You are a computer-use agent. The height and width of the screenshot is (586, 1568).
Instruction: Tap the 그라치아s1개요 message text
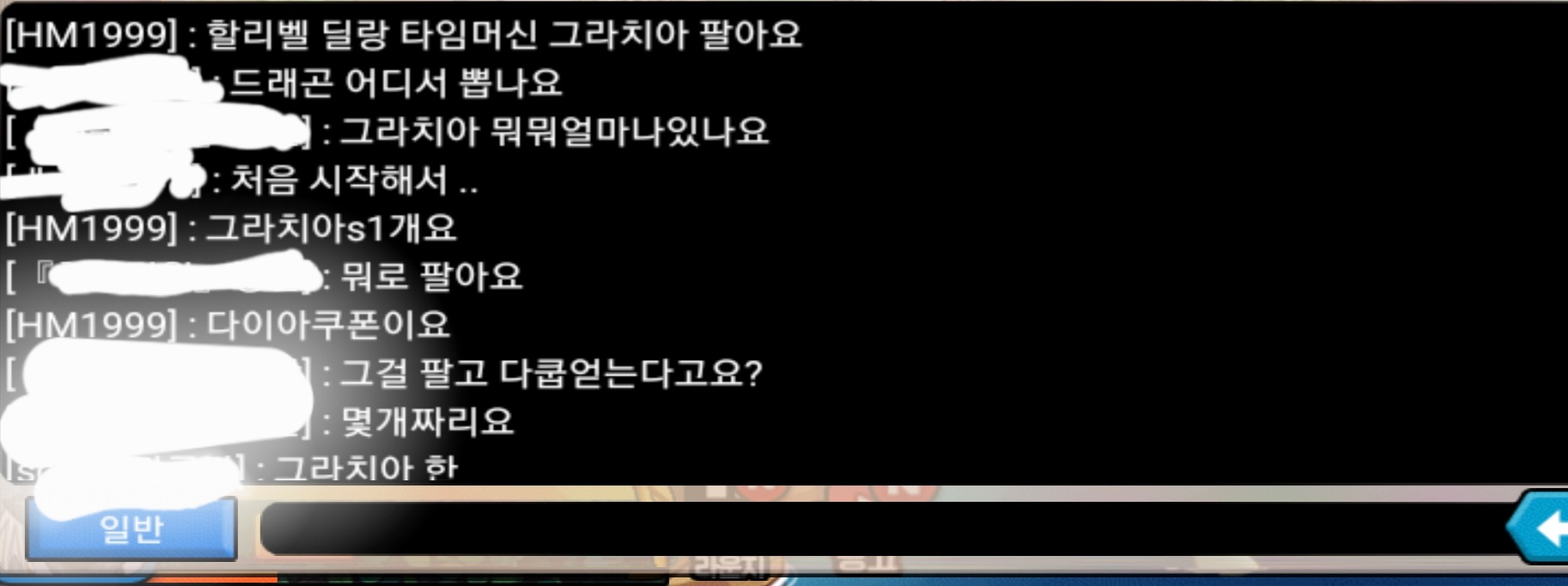332,228
